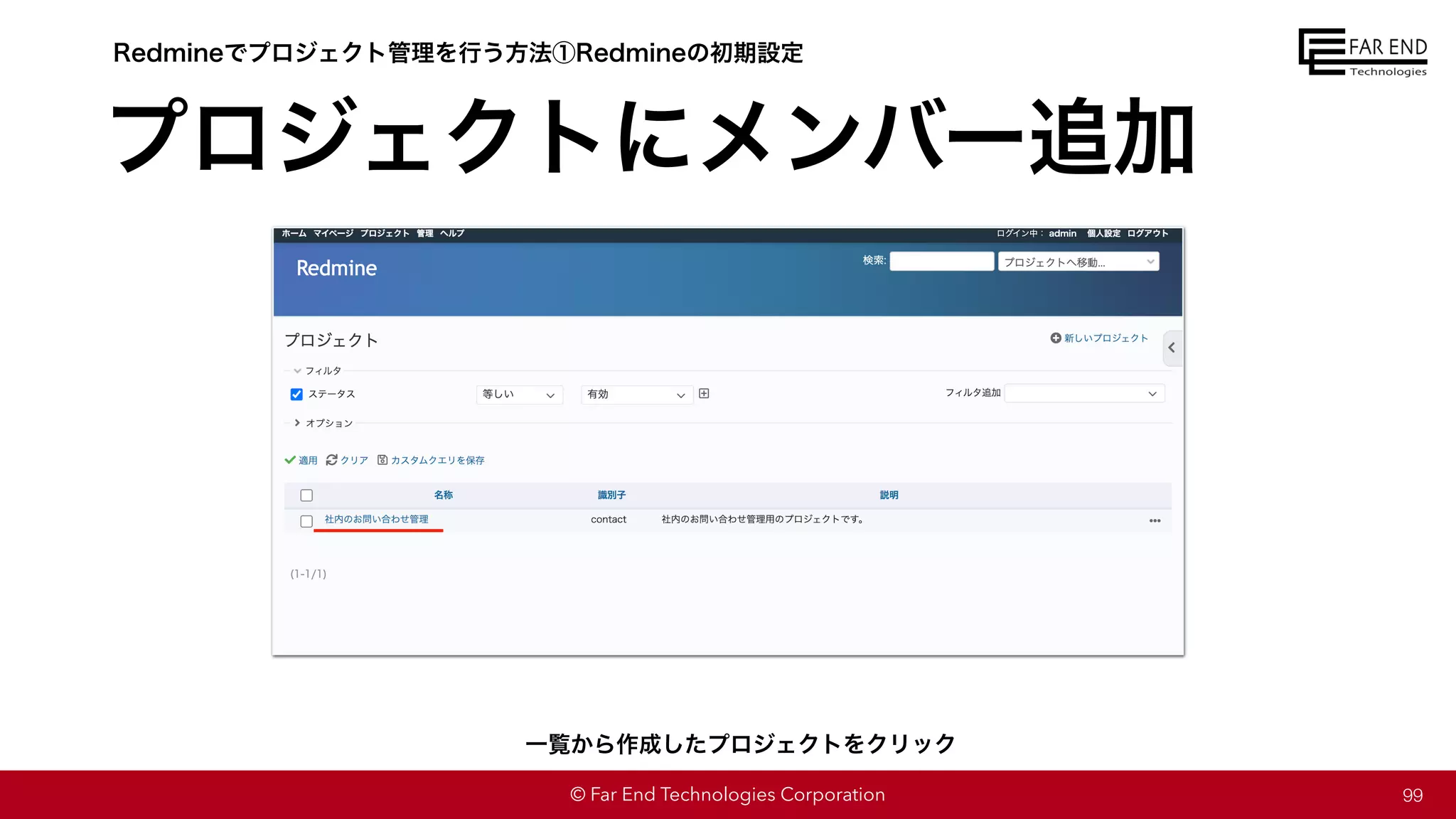Check the box for 社内のお問い合わせ管理 row

tap(306, 521)
